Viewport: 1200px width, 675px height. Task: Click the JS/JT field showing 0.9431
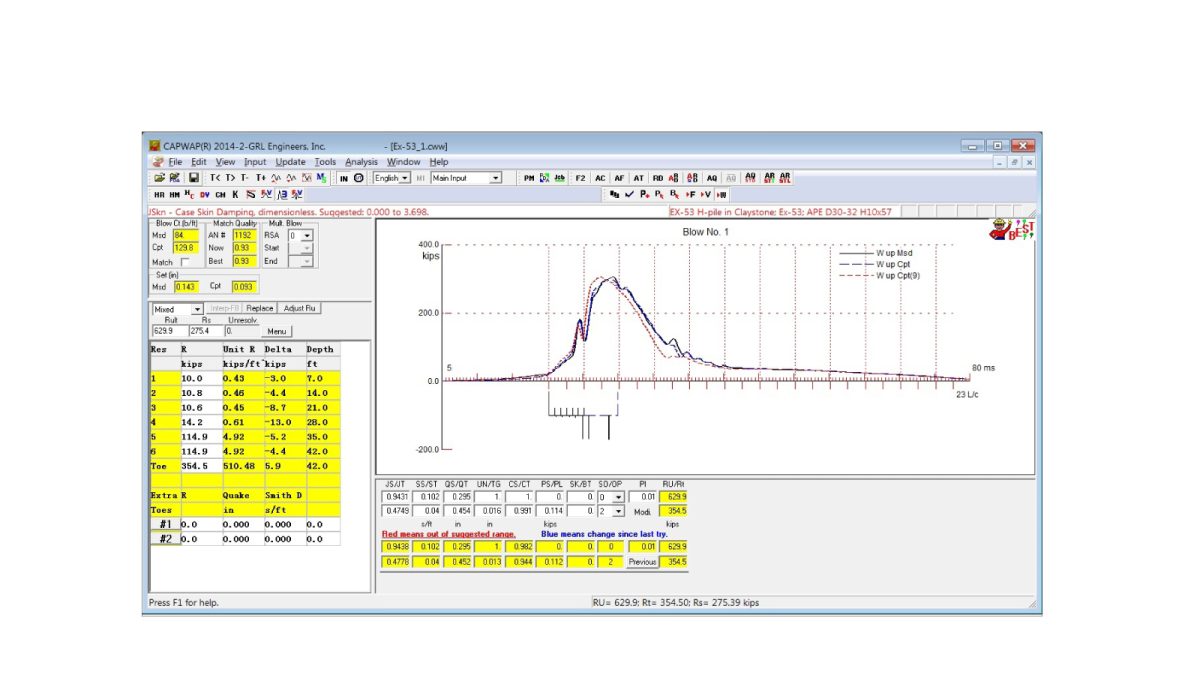(397, 497)
